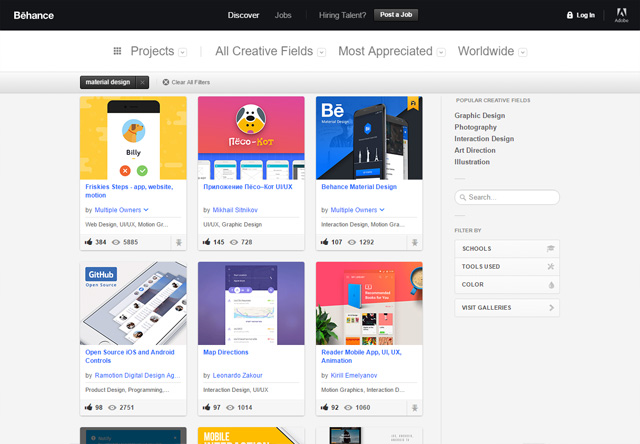Open GitHub Open Source project thumbnail
Screen dimensions: 640x444
pyautogui.click(x=133, y=303)
